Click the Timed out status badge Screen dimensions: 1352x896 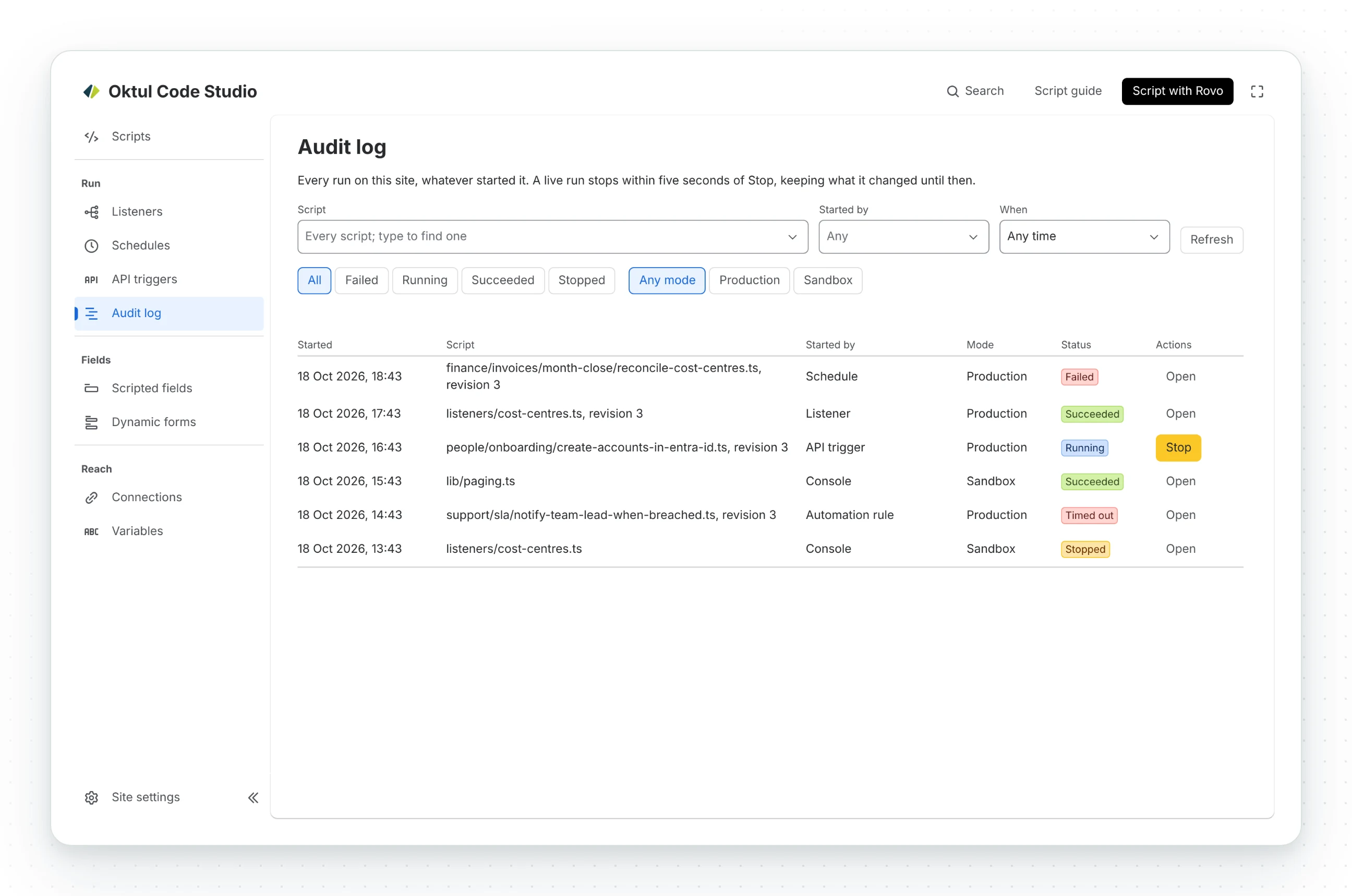coord(1089,515)
